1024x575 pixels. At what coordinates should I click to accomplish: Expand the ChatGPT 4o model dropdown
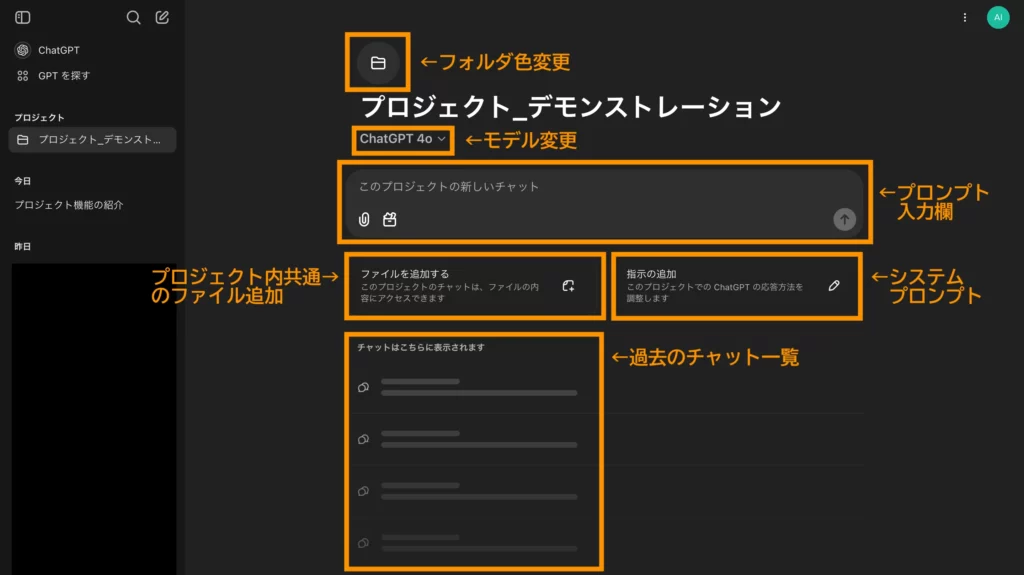pos(402,139)
